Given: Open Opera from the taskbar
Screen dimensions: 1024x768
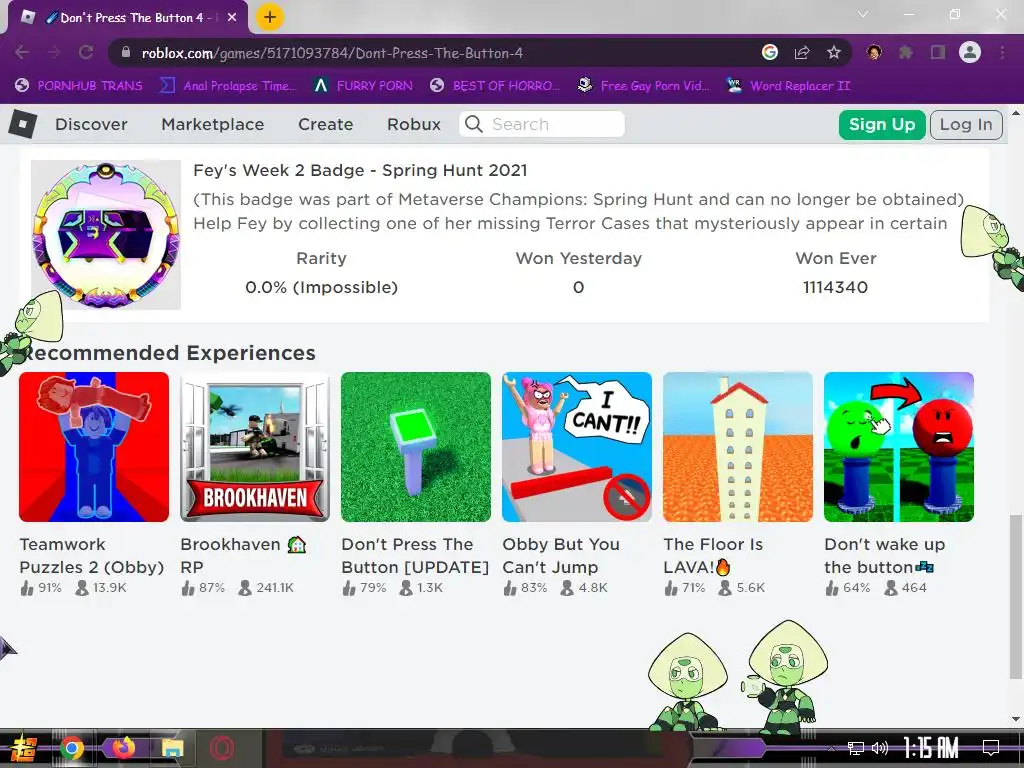Looking at the screenshot, I should point(222,748).
